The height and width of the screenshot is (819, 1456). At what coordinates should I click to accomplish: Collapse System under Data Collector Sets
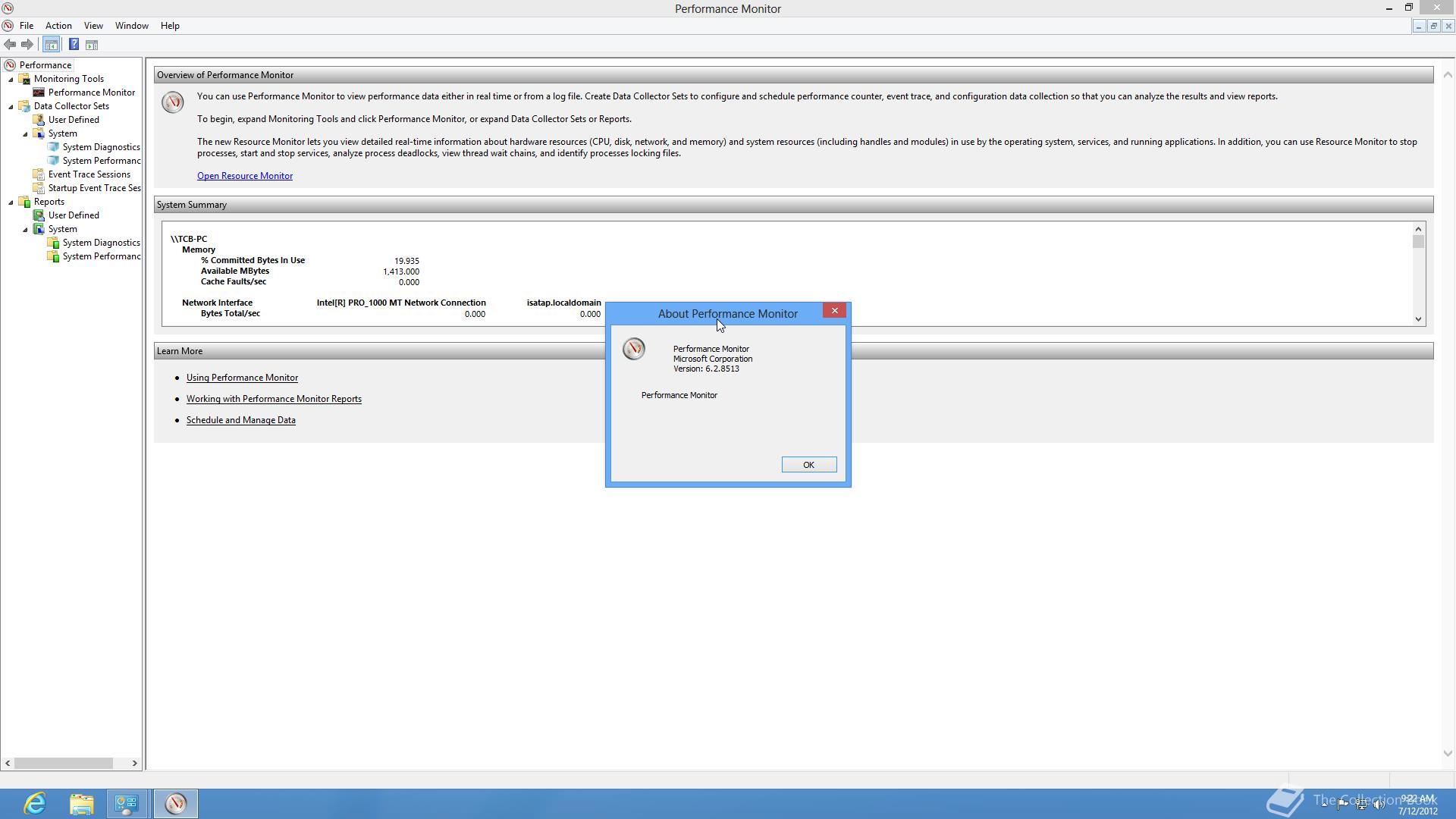click(x=25, y=133)
